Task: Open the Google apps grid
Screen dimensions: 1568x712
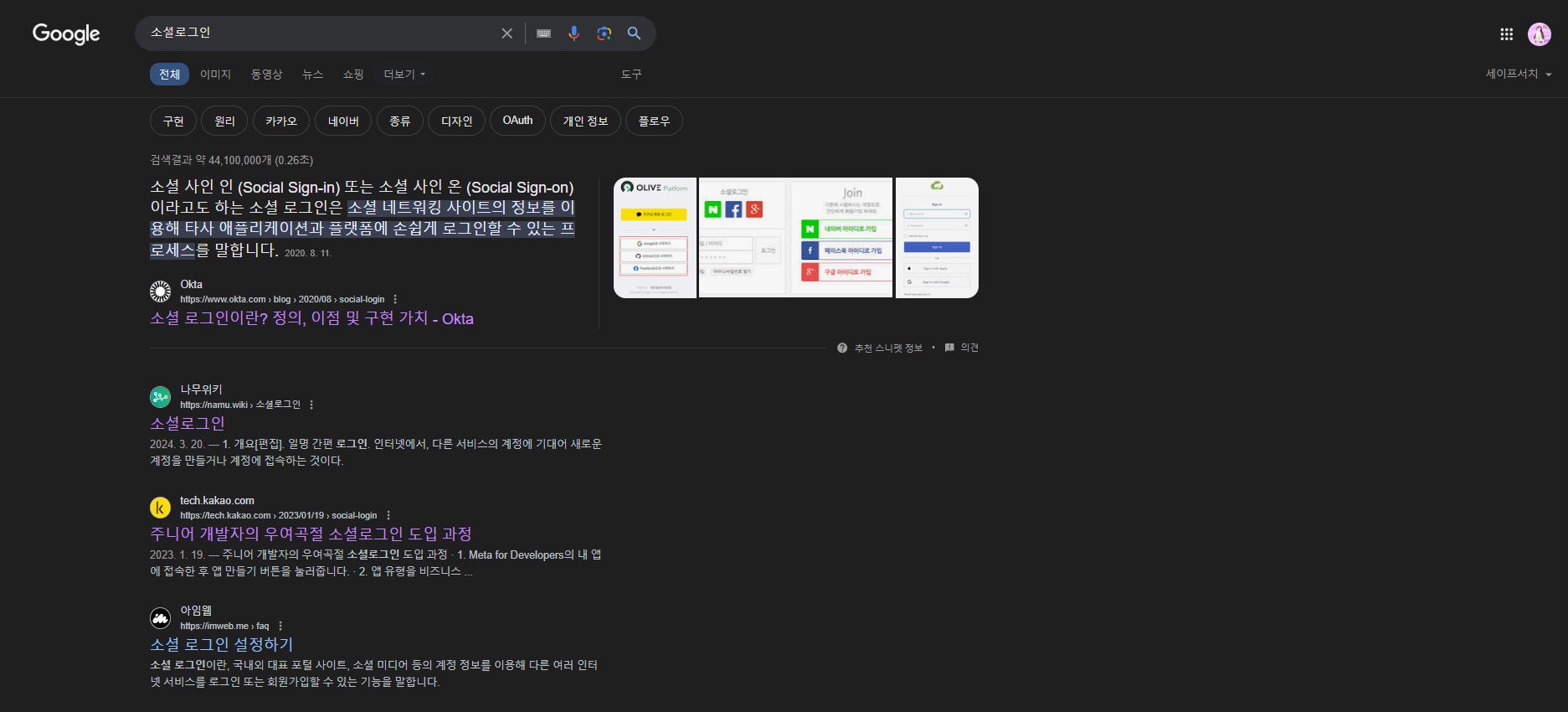Action: pos(1506,34)
